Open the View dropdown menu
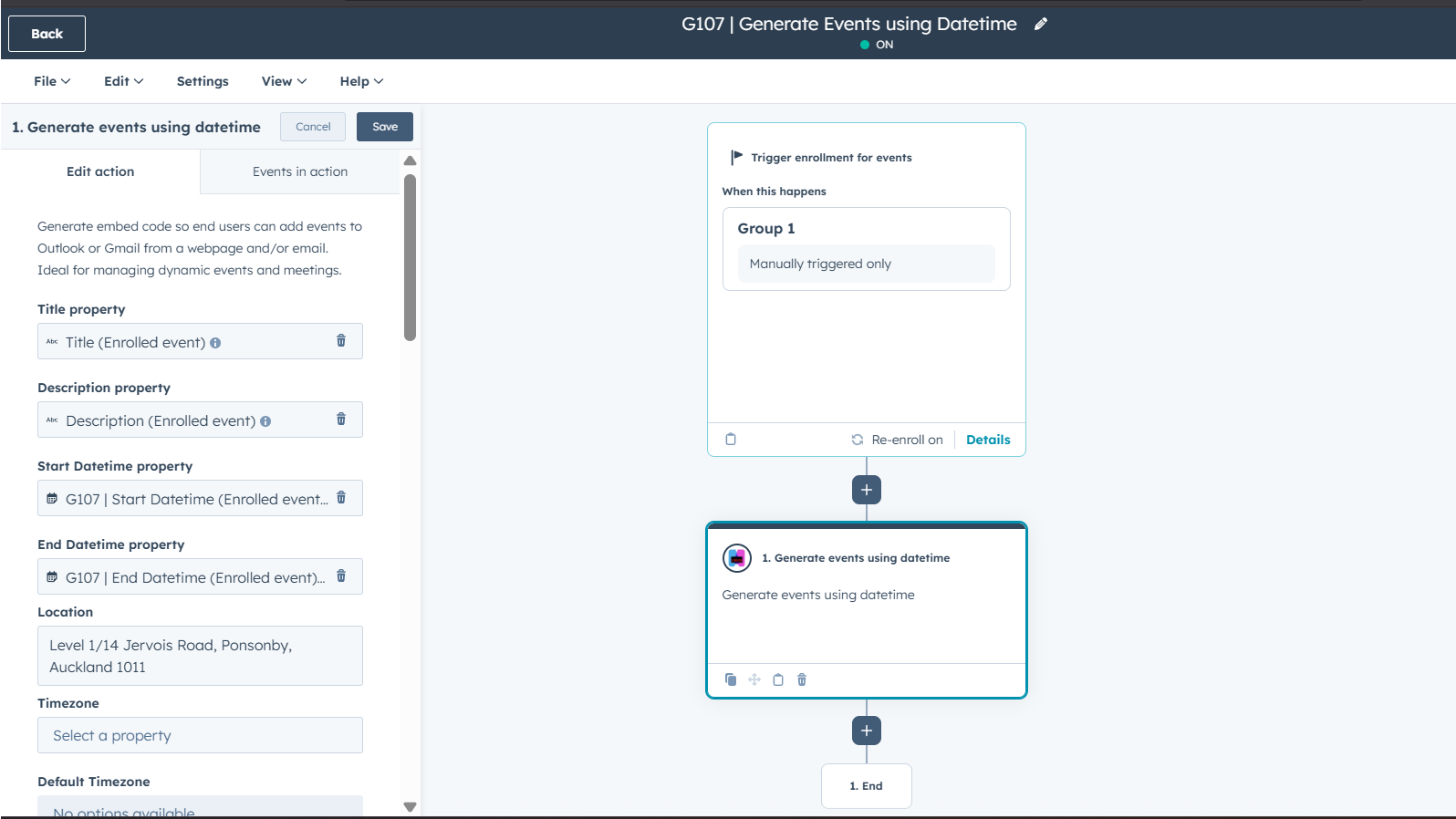 click(x=284, y=81)
